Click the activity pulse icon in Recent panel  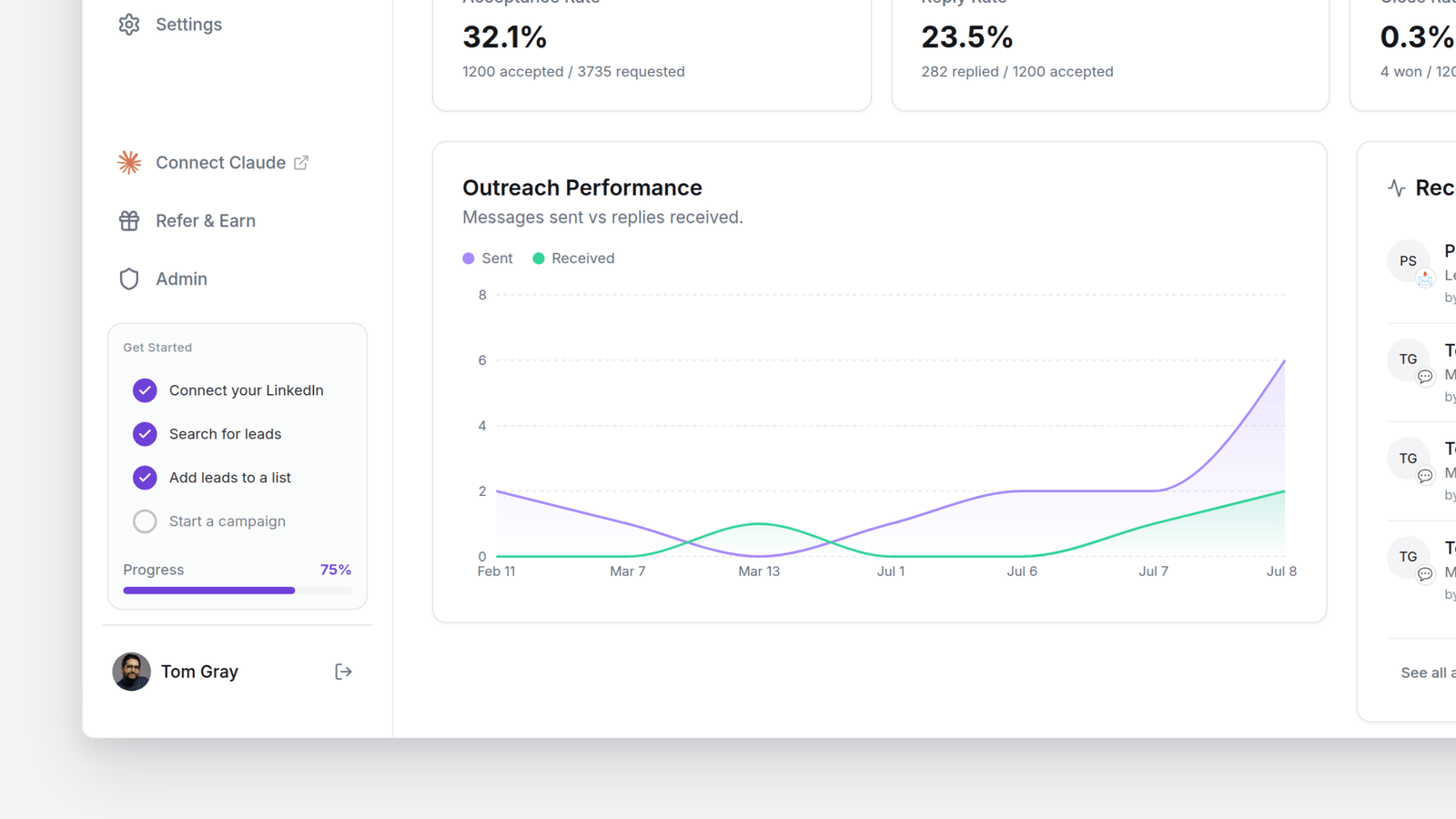click(1396, 188)
